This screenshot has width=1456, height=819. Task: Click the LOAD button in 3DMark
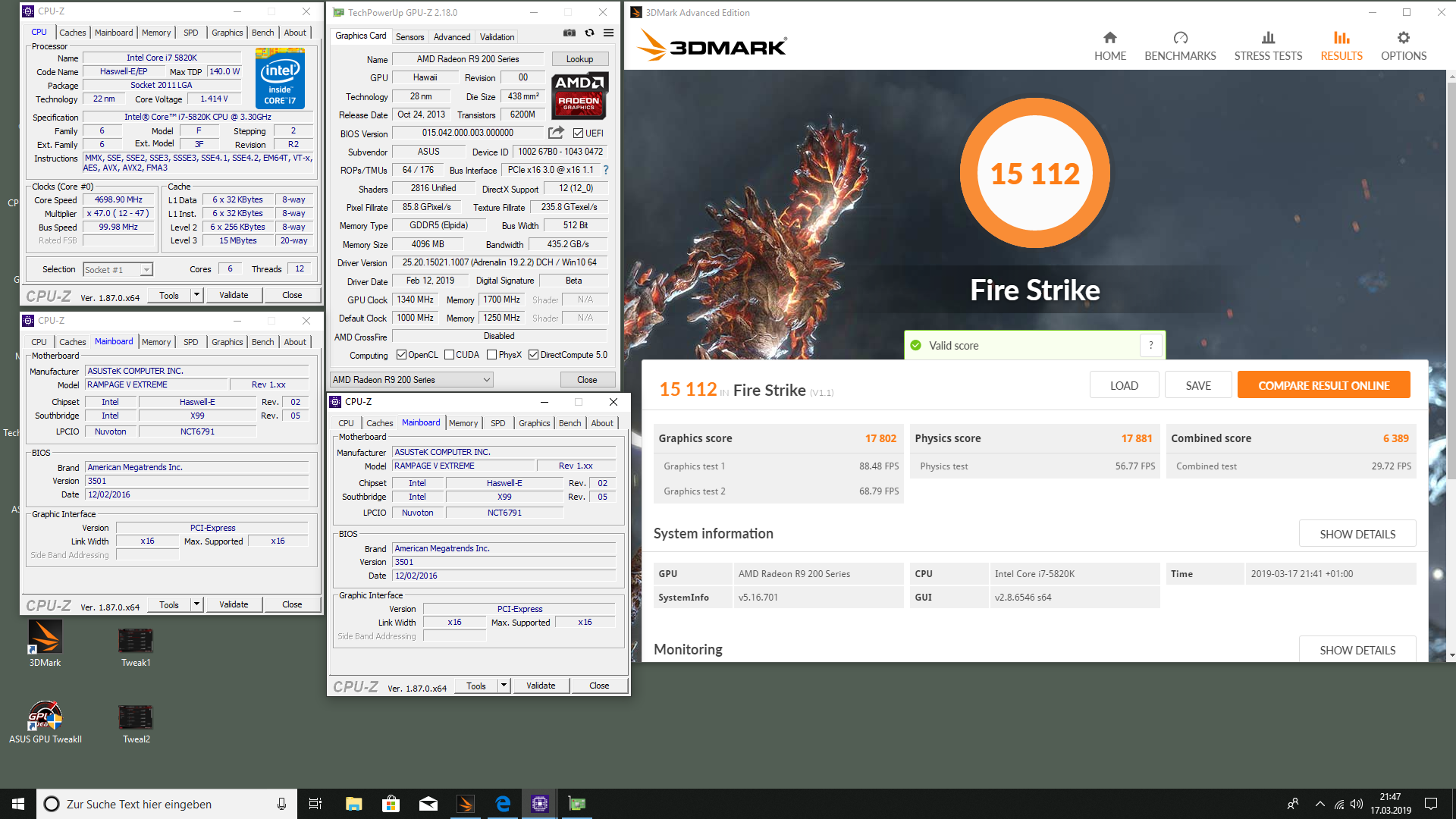pyautogui.click(x=1124, y=385)
